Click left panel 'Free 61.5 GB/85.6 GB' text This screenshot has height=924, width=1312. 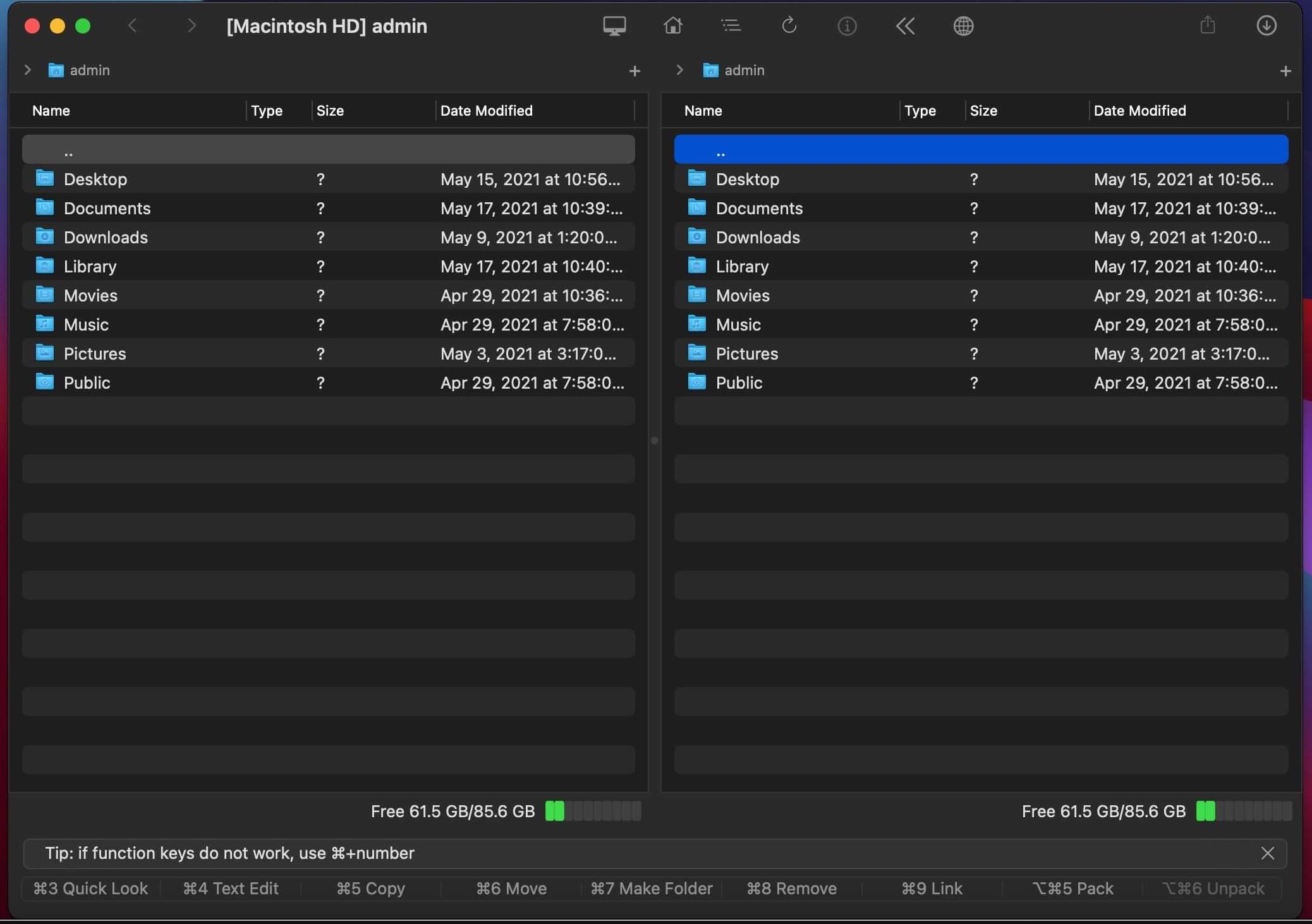coord(453,812)
